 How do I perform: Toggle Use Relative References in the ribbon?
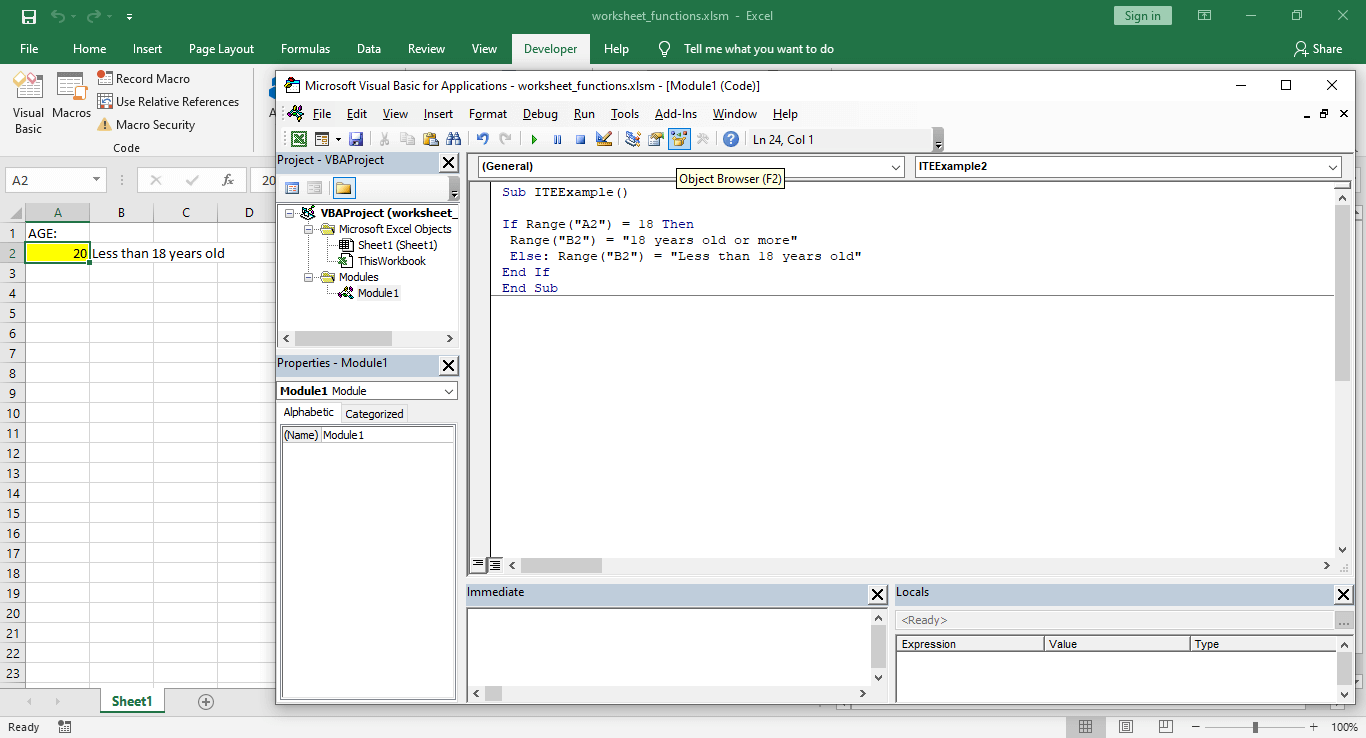(168, 102)
